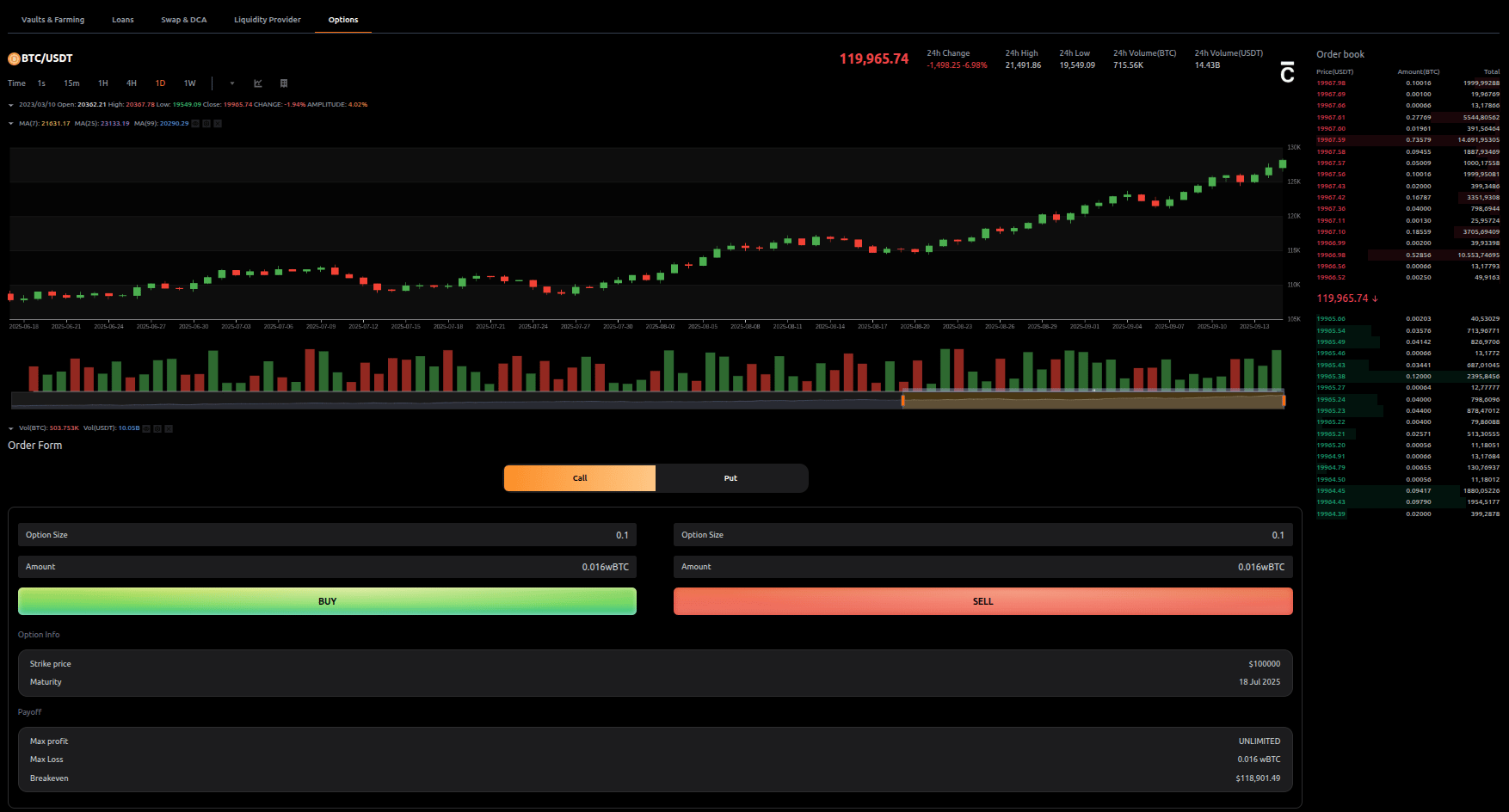
Task: Click the ask row with amount 0.52856
Action: tap(1408, 255)
